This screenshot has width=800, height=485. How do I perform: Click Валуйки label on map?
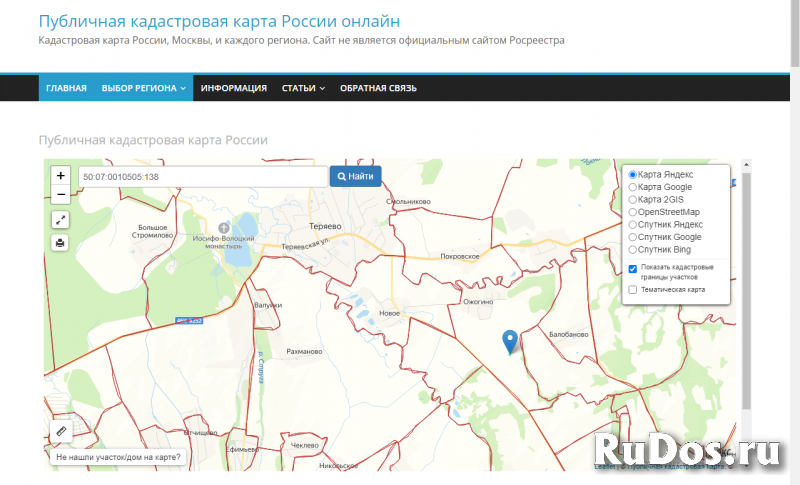268,305
